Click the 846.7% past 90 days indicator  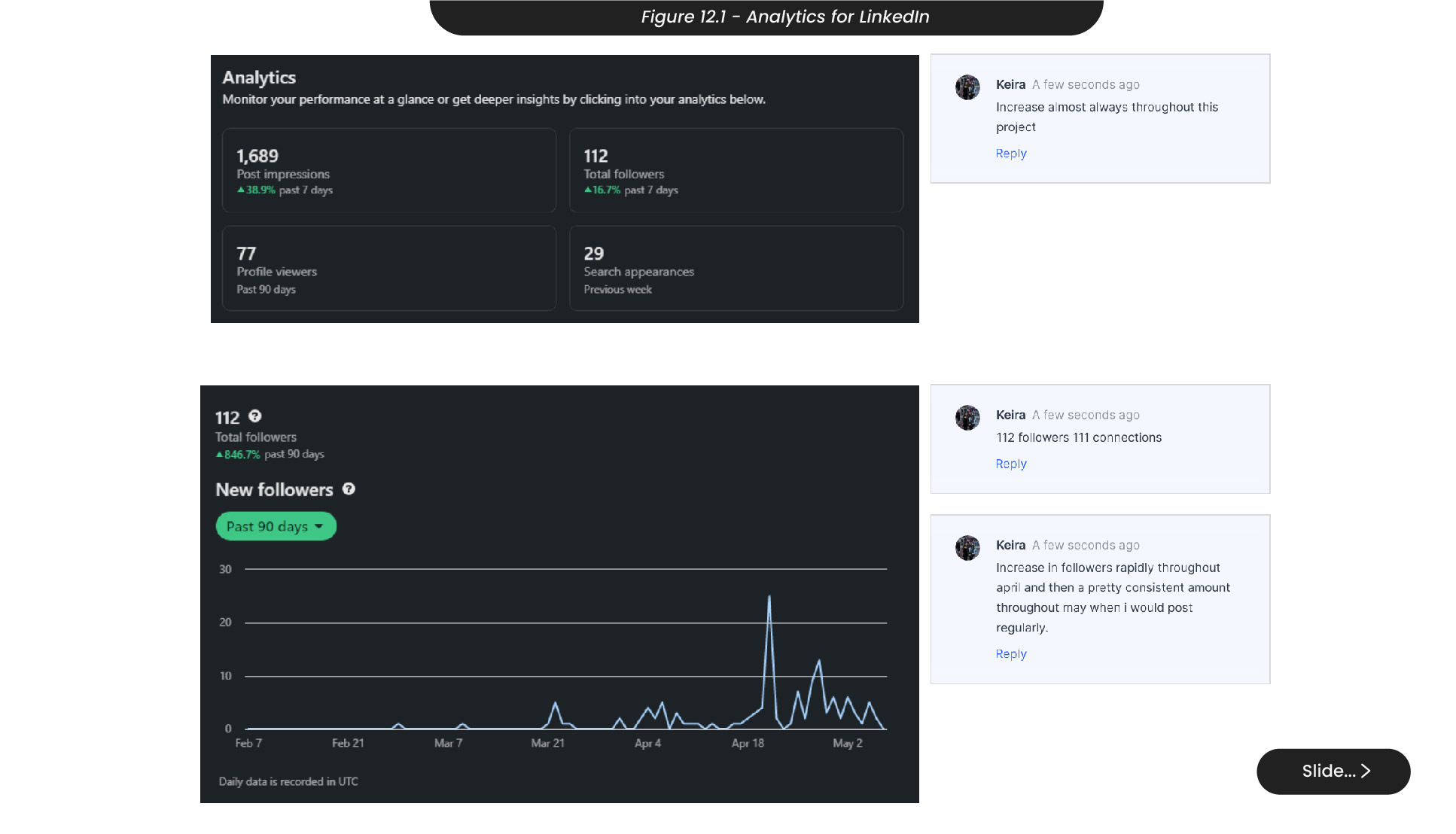coord(270,455)
